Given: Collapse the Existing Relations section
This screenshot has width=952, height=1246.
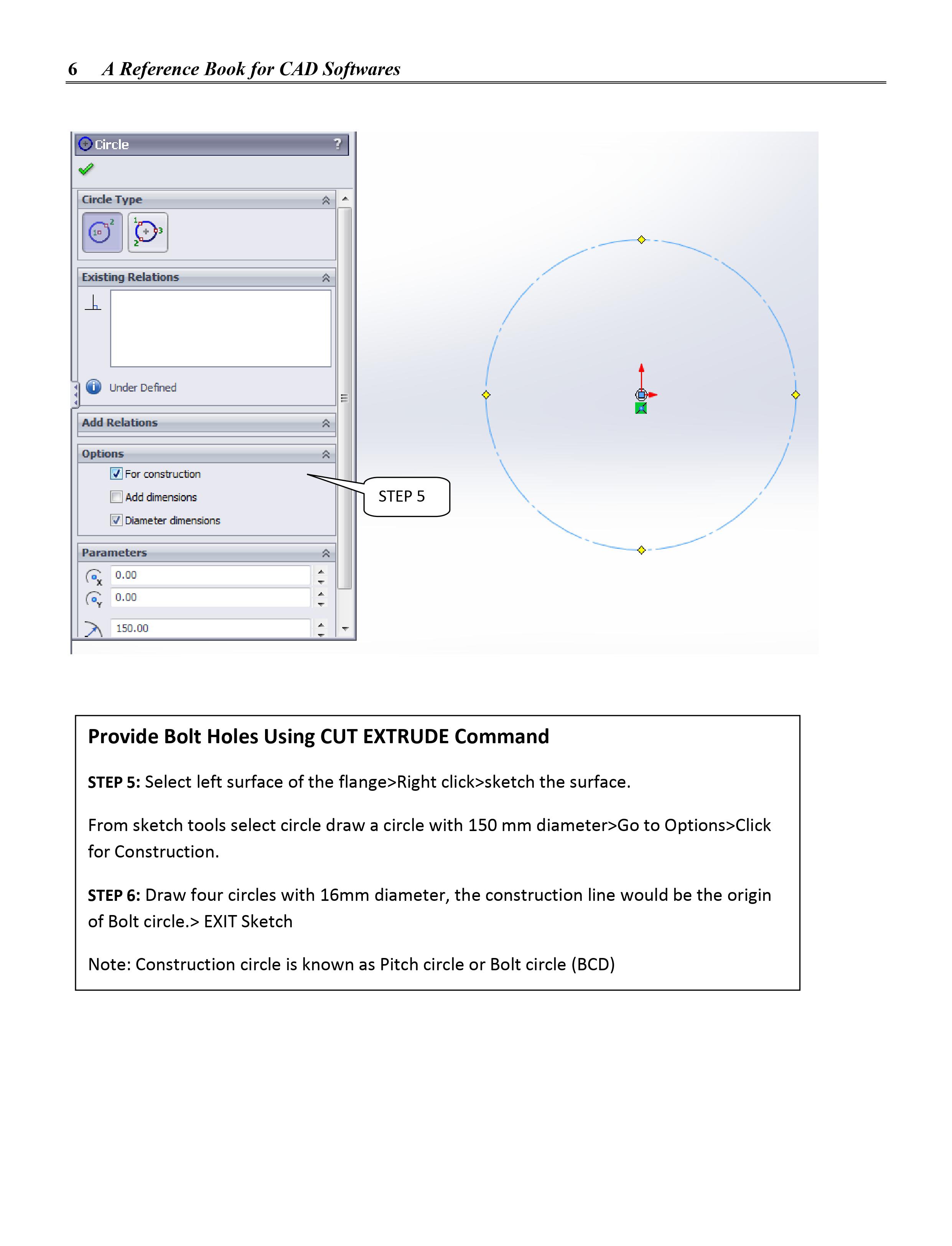Looking at the screenshot, I should tap(326, 278).
